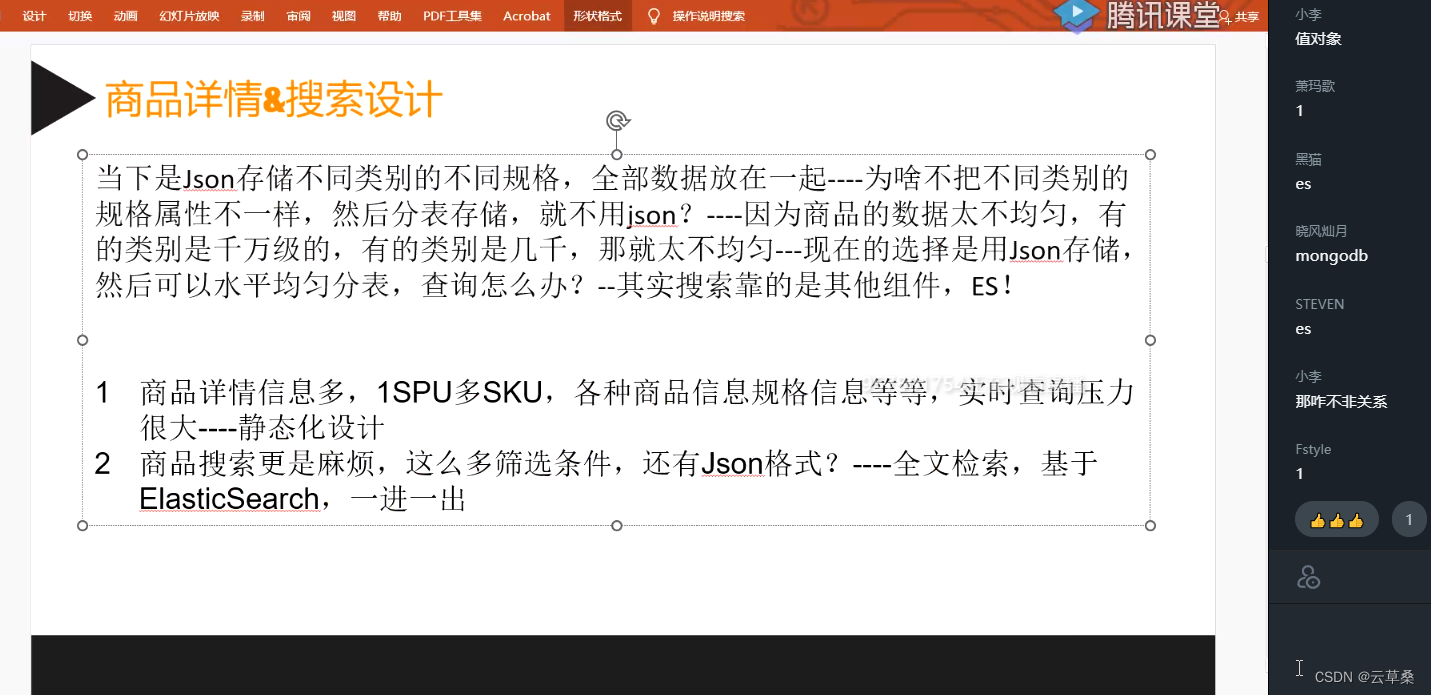Screen dimensions: 1431x695
Task: Open the 帮助 ribbon tab
Action: (390, 16)
